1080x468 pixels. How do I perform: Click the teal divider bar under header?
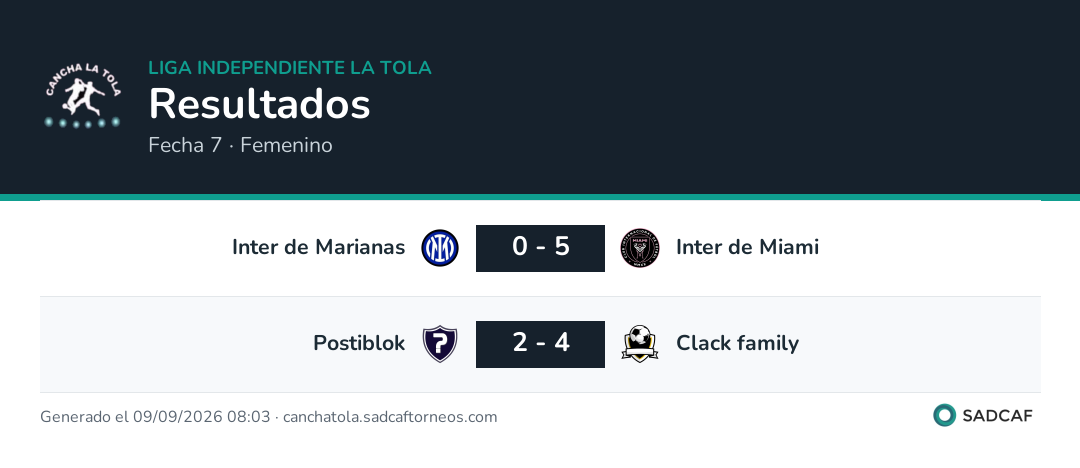540,197
